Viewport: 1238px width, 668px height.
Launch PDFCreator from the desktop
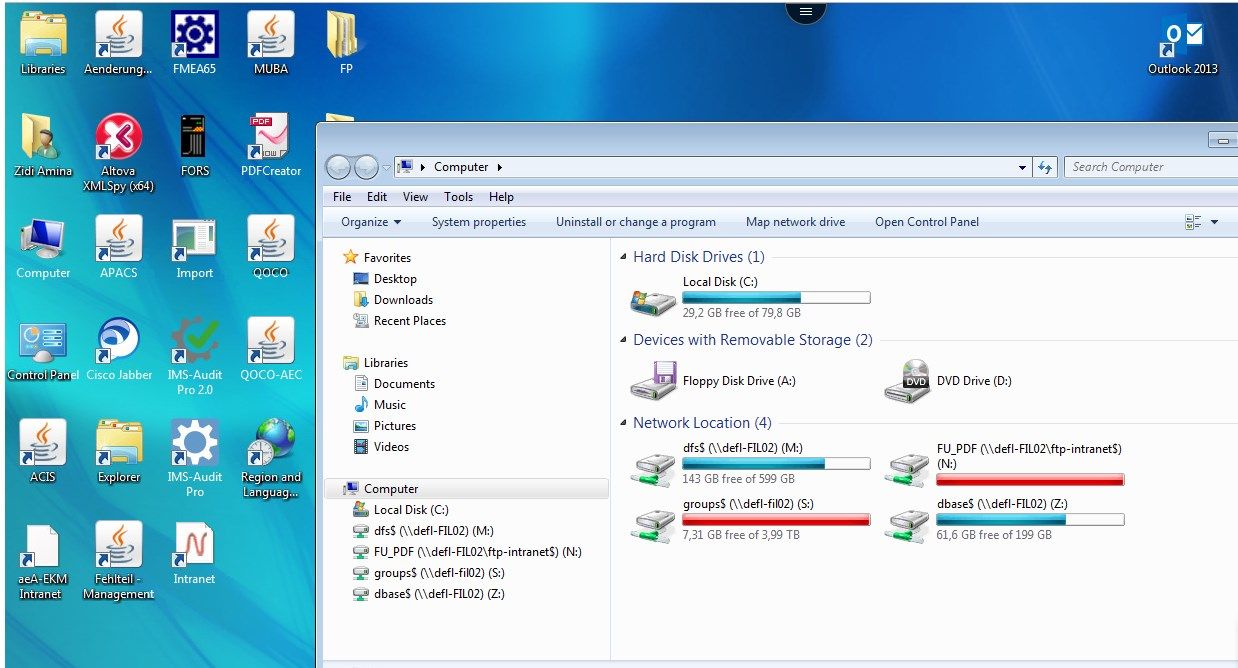coord(271,146)
